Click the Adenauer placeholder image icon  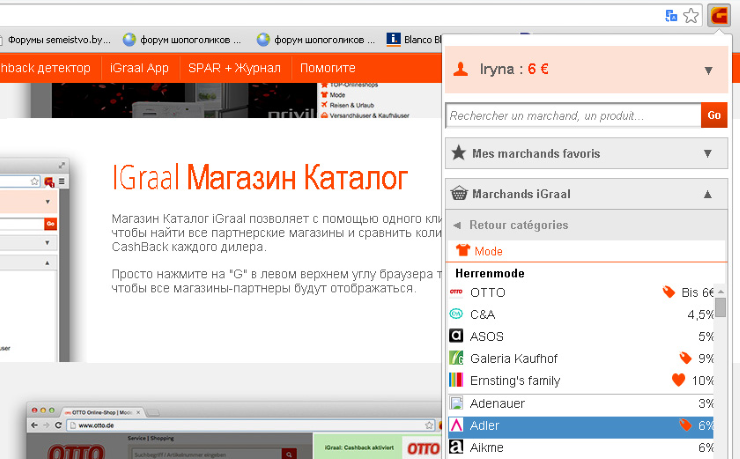(x=456, y=403)
